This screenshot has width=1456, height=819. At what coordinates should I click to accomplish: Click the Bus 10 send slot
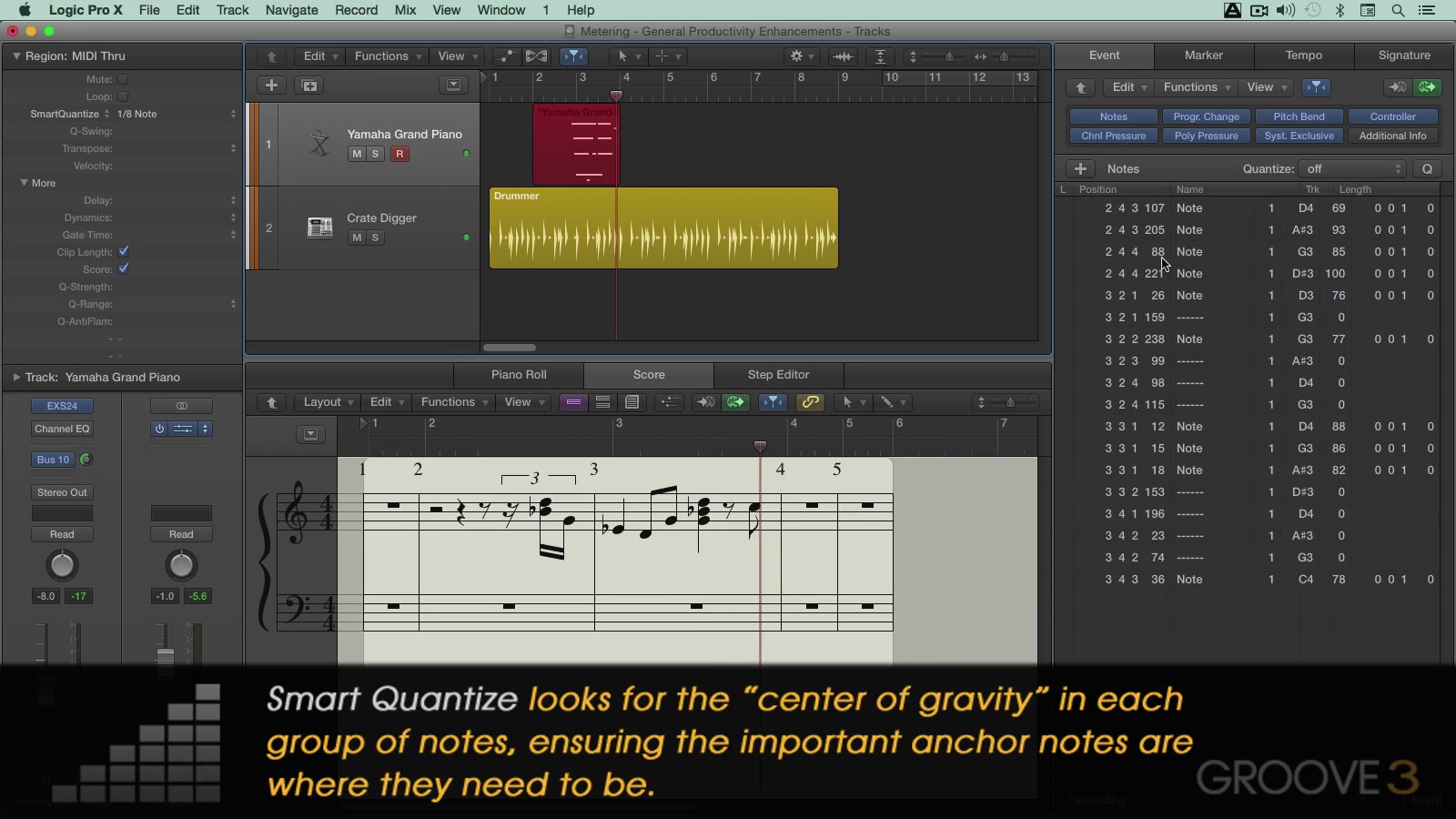53,460
